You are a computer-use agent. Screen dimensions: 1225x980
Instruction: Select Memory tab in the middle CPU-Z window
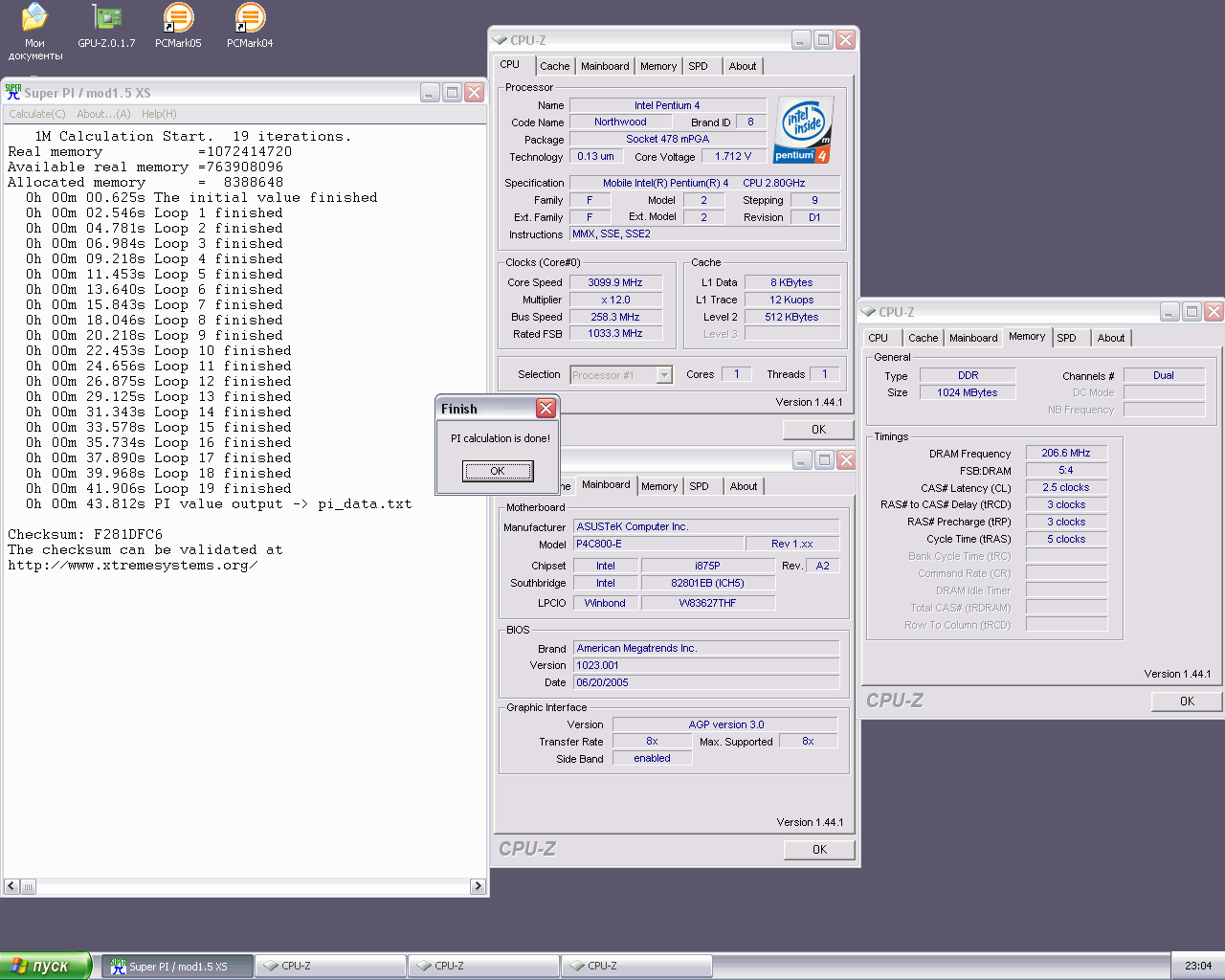click(x=659, y=486)
